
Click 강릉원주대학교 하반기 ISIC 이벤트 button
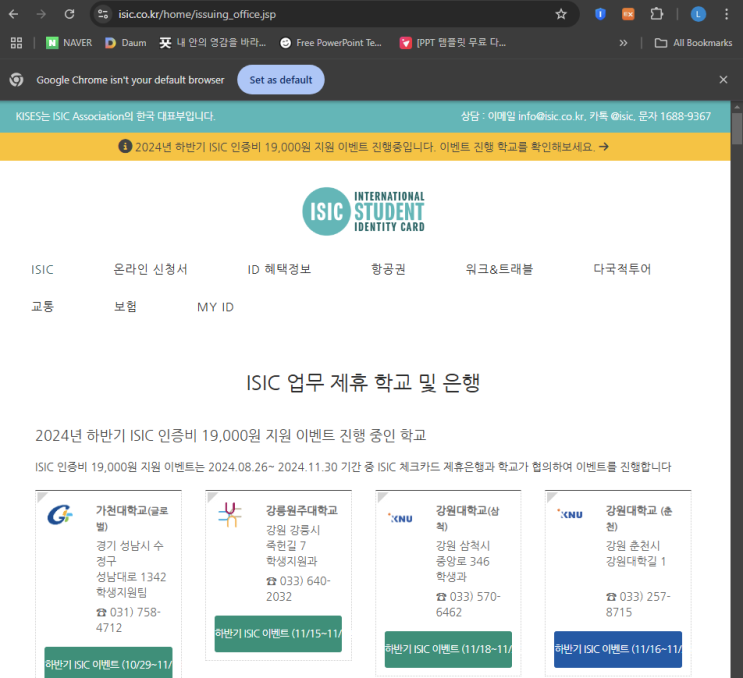point(278,633)
